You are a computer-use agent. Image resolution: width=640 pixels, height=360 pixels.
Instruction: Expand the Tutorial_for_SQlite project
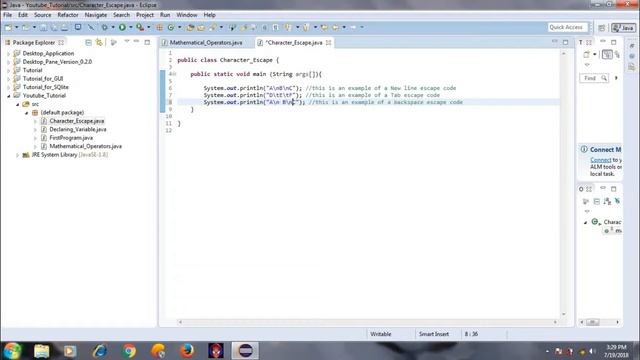tap(9, 87)
